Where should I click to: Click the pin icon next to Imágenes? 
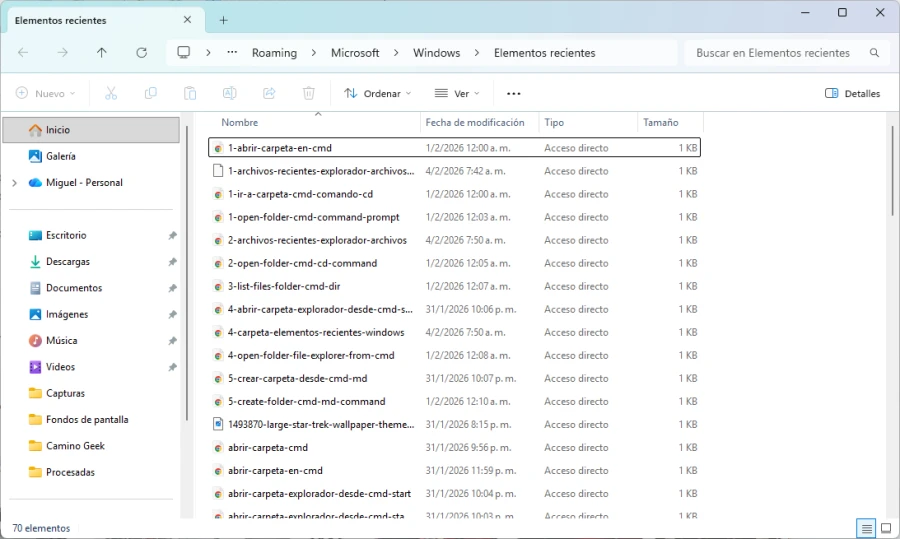click(x=172, y=315)
